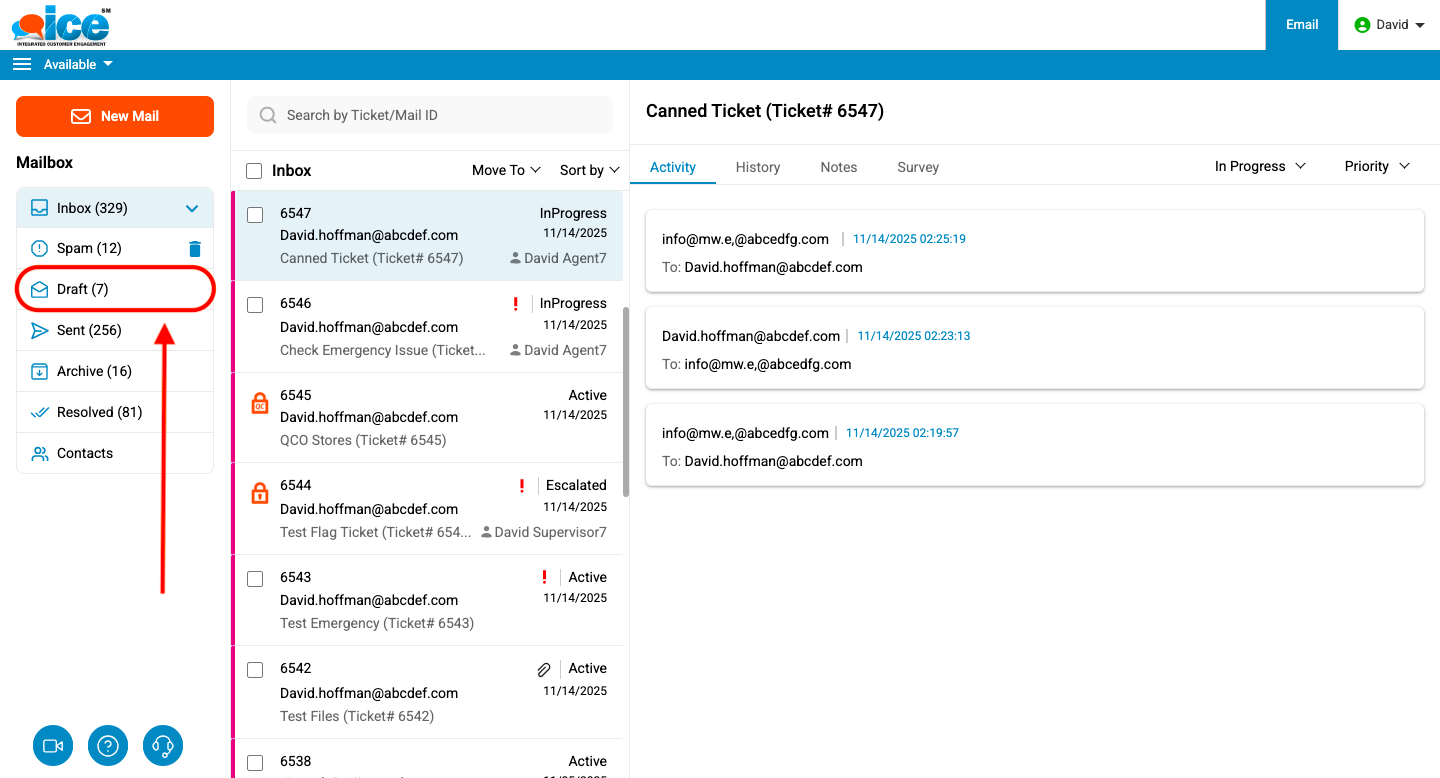The width and height of the screenshot is (1440, 778).
Task: Open the help question mark icon
Action: pyautogui.click(x=108, y=746)
